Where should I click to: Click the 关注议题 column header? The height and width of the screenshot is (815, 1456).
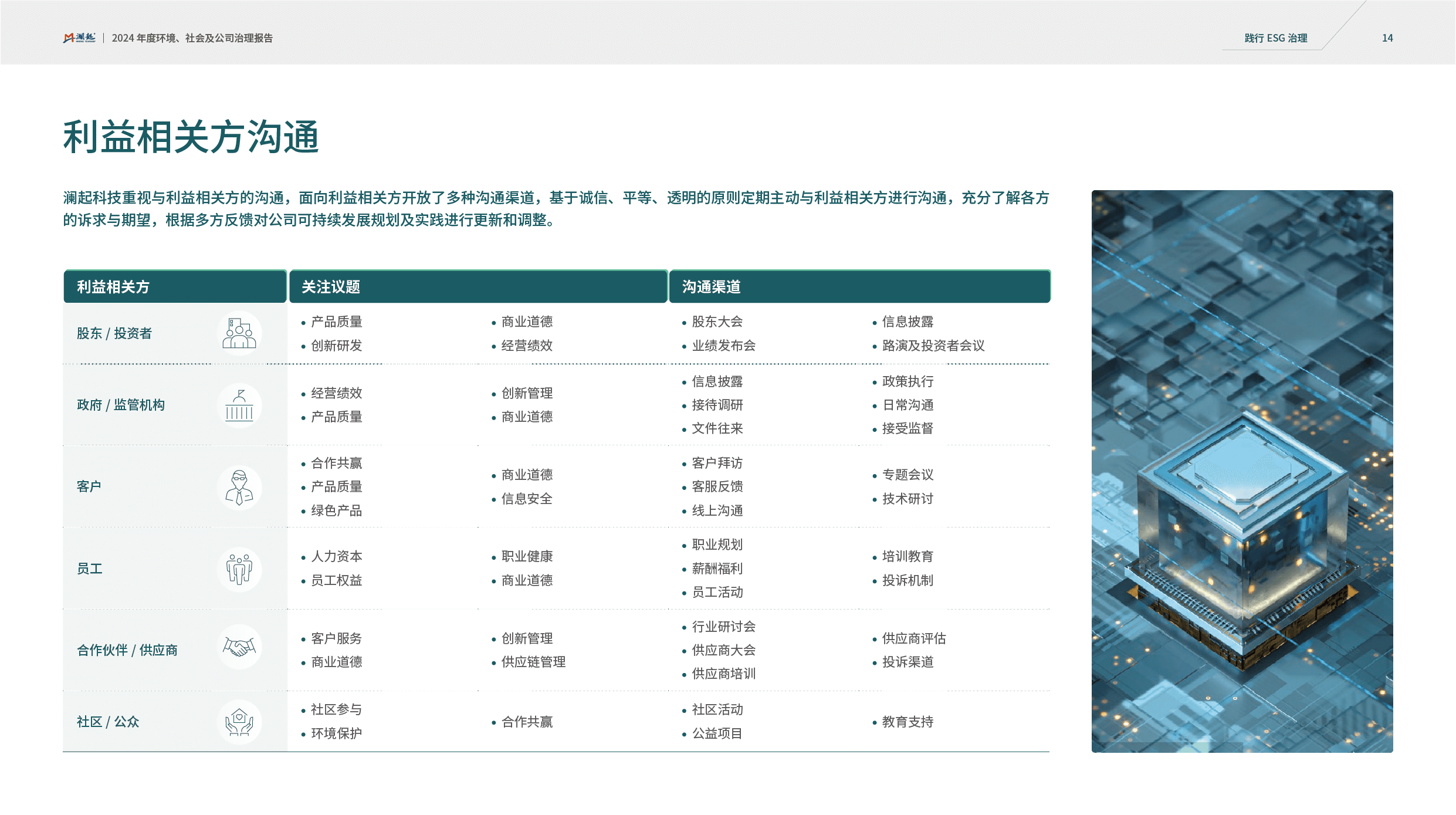pyautogui.click(x=331, y=287)
